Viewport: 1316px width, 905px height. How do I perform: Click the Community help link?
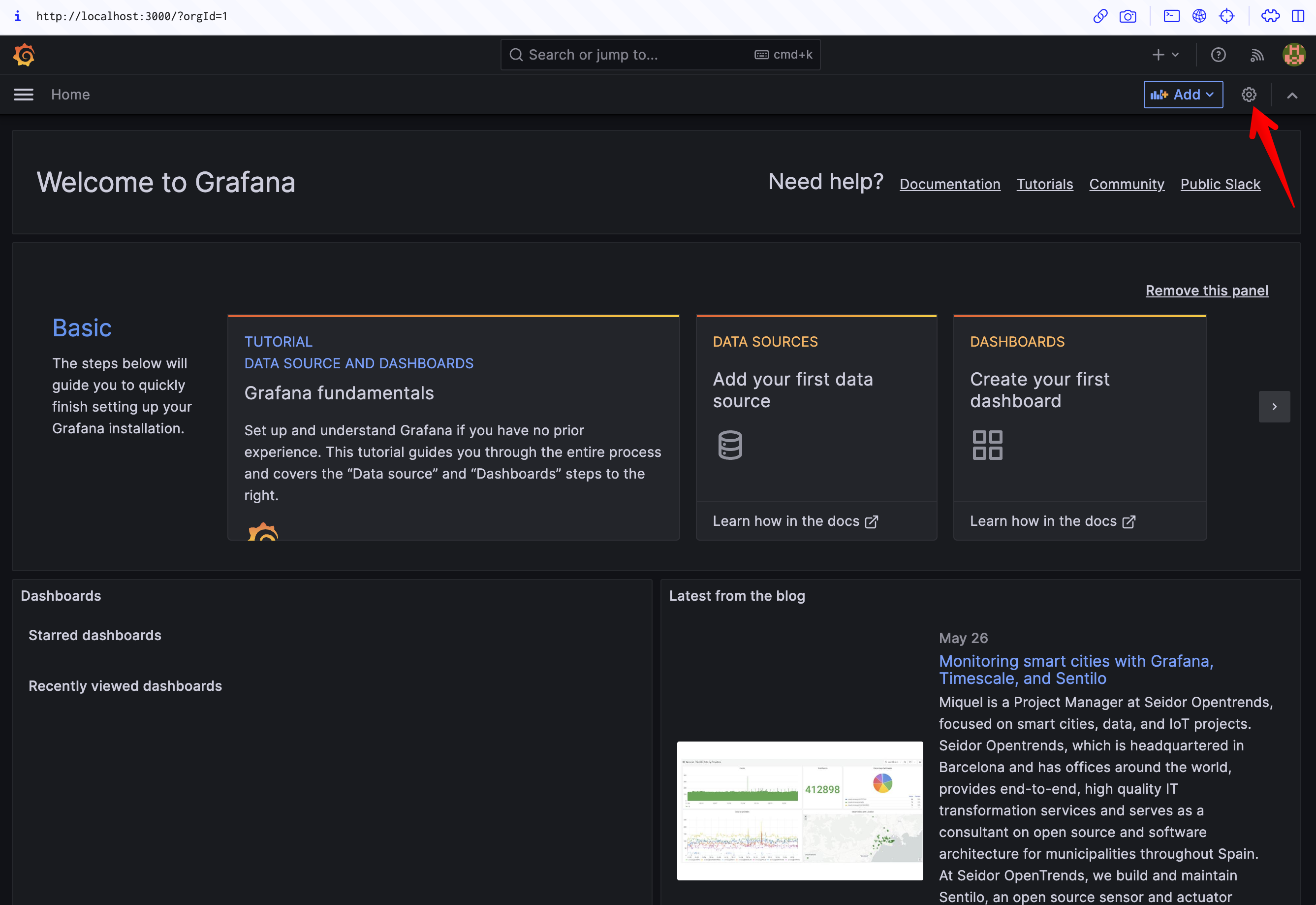click(x=1127, y=183)
